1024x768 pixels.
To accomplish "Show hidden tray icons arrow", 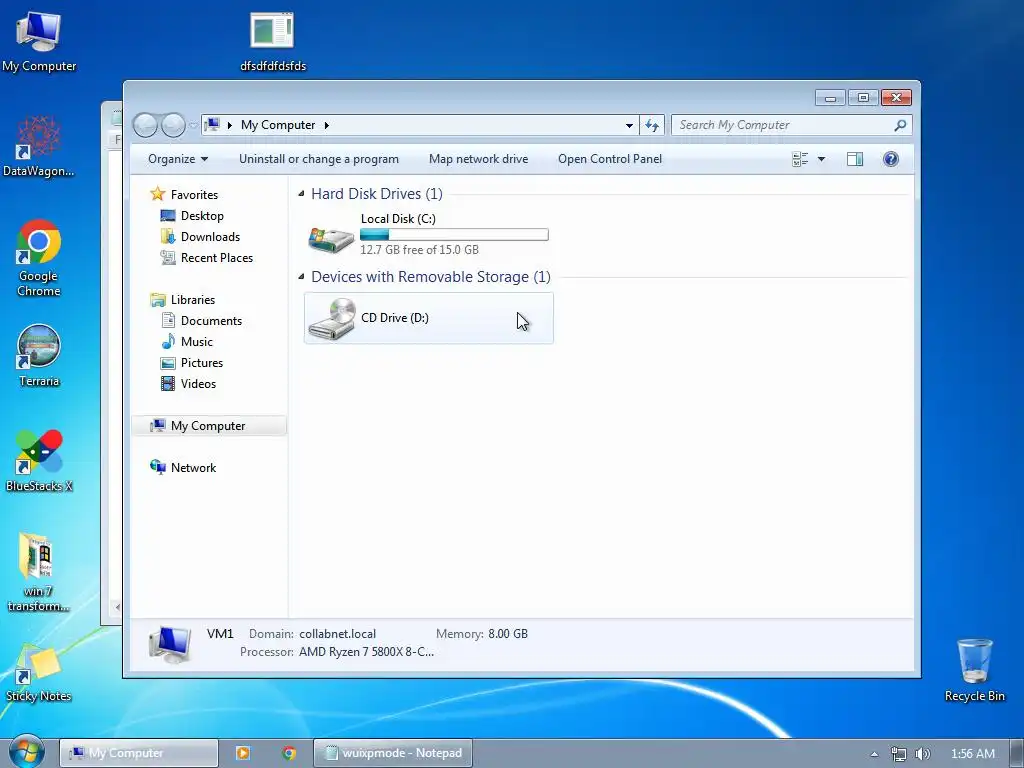I will click(874, 754).
